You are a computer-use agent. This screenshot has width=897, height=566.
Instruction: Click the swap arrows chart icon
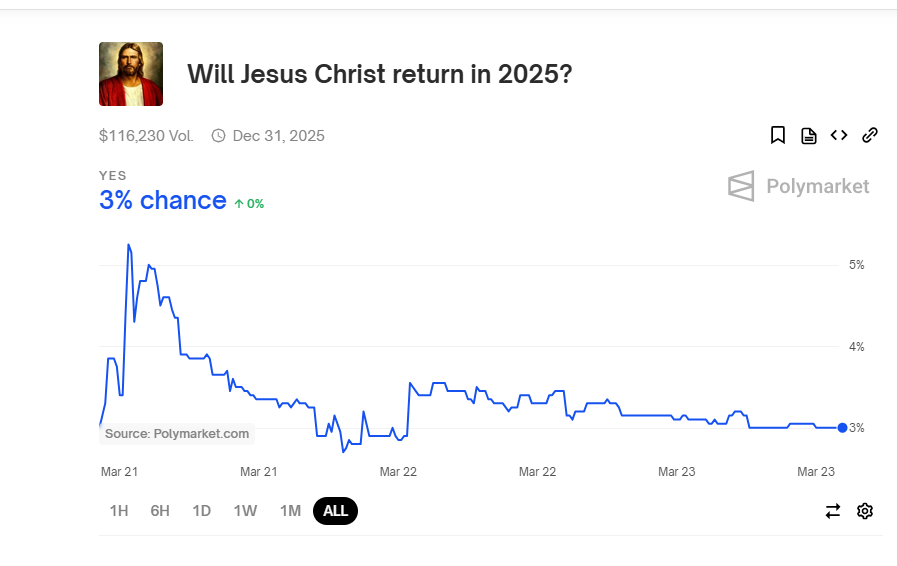tap(833, 510)
